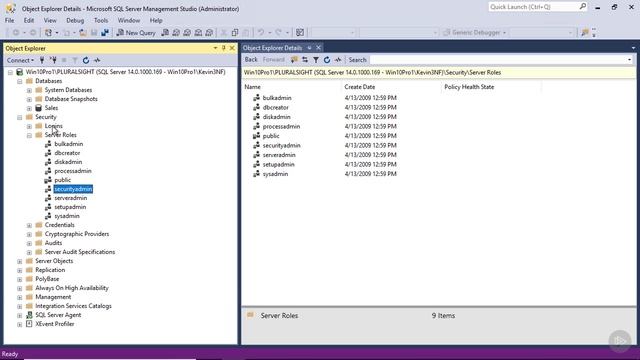Open the Help menu
640x360 pixels.
tap(156, 20)
